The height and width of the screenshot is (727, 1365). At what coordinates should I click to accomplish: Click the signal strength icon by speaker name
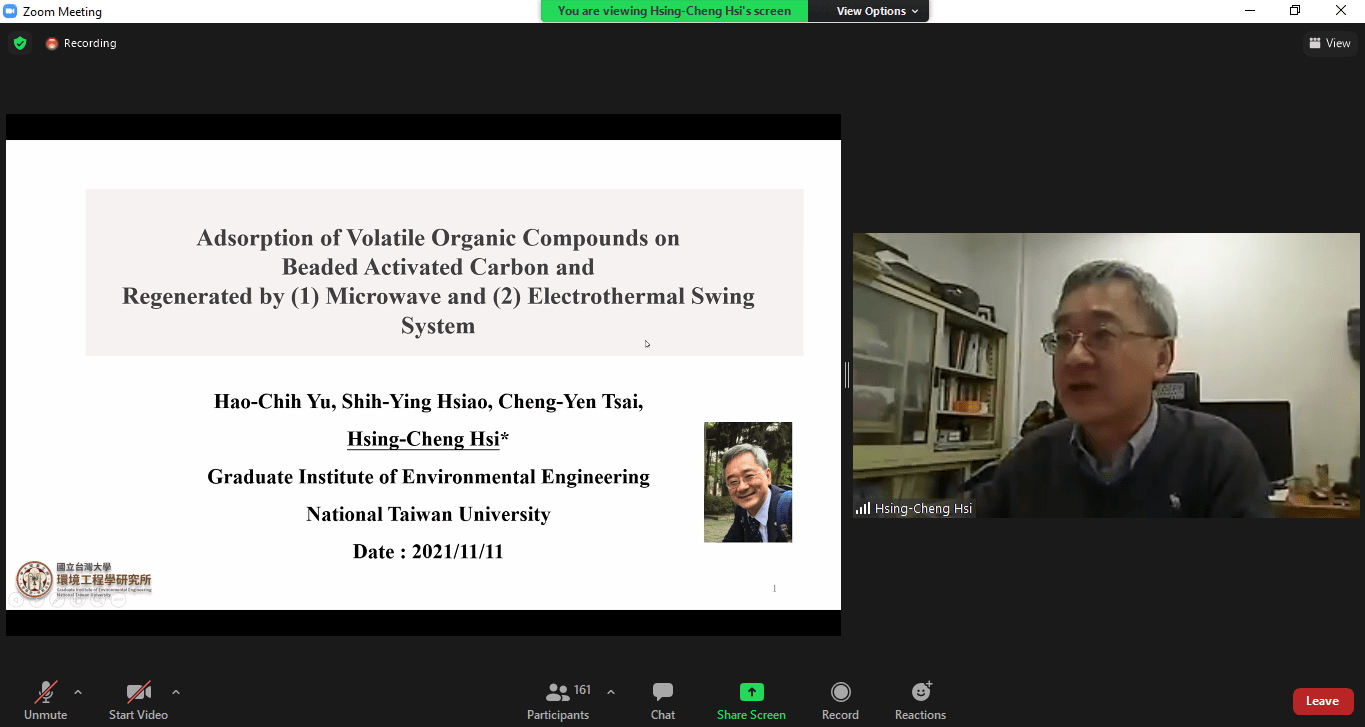(x=862, y=509)
